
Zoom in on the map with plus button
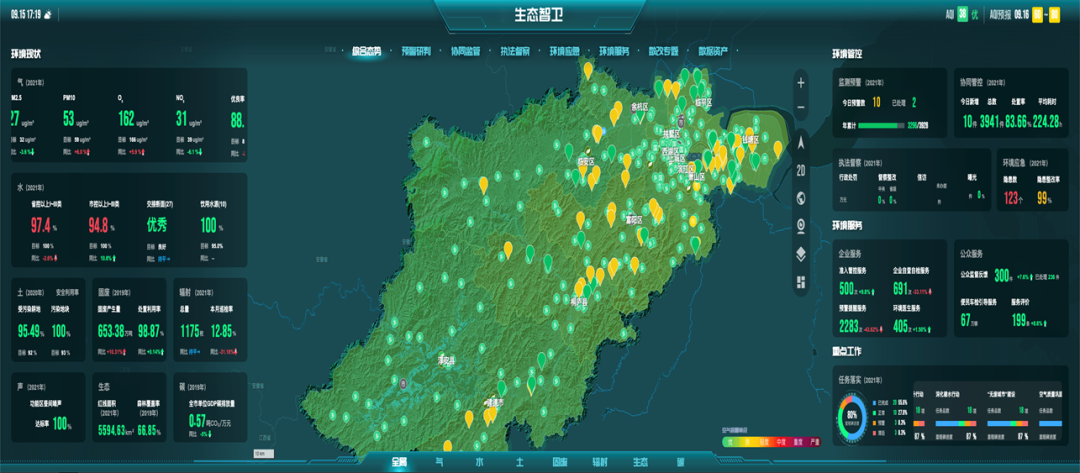(x=801, y=82)
